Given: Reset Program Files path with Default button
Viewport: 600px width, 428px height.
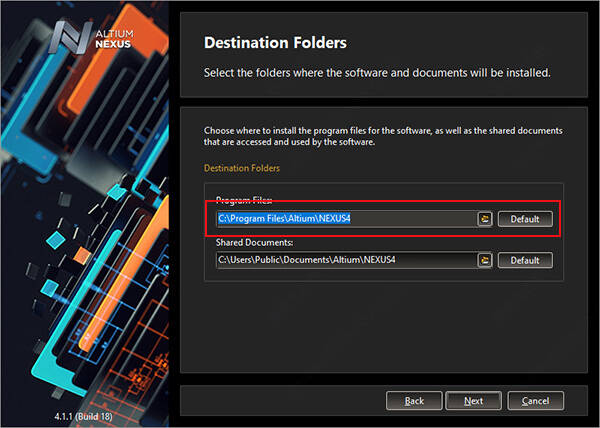Looking at the screenshot, I should pyautogui.click(x=525, y=219).
